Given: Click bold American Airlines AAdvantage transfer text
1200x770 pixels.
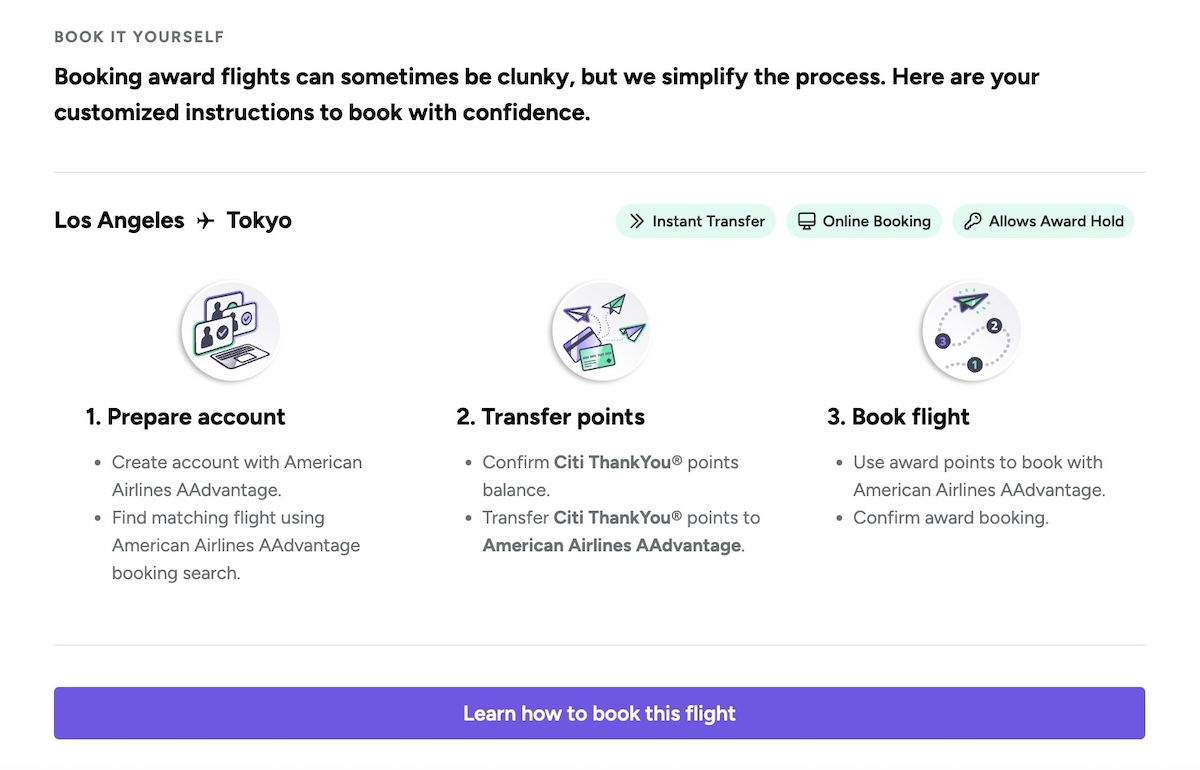Looking at the screenshot, I should [x=612, y=546].
